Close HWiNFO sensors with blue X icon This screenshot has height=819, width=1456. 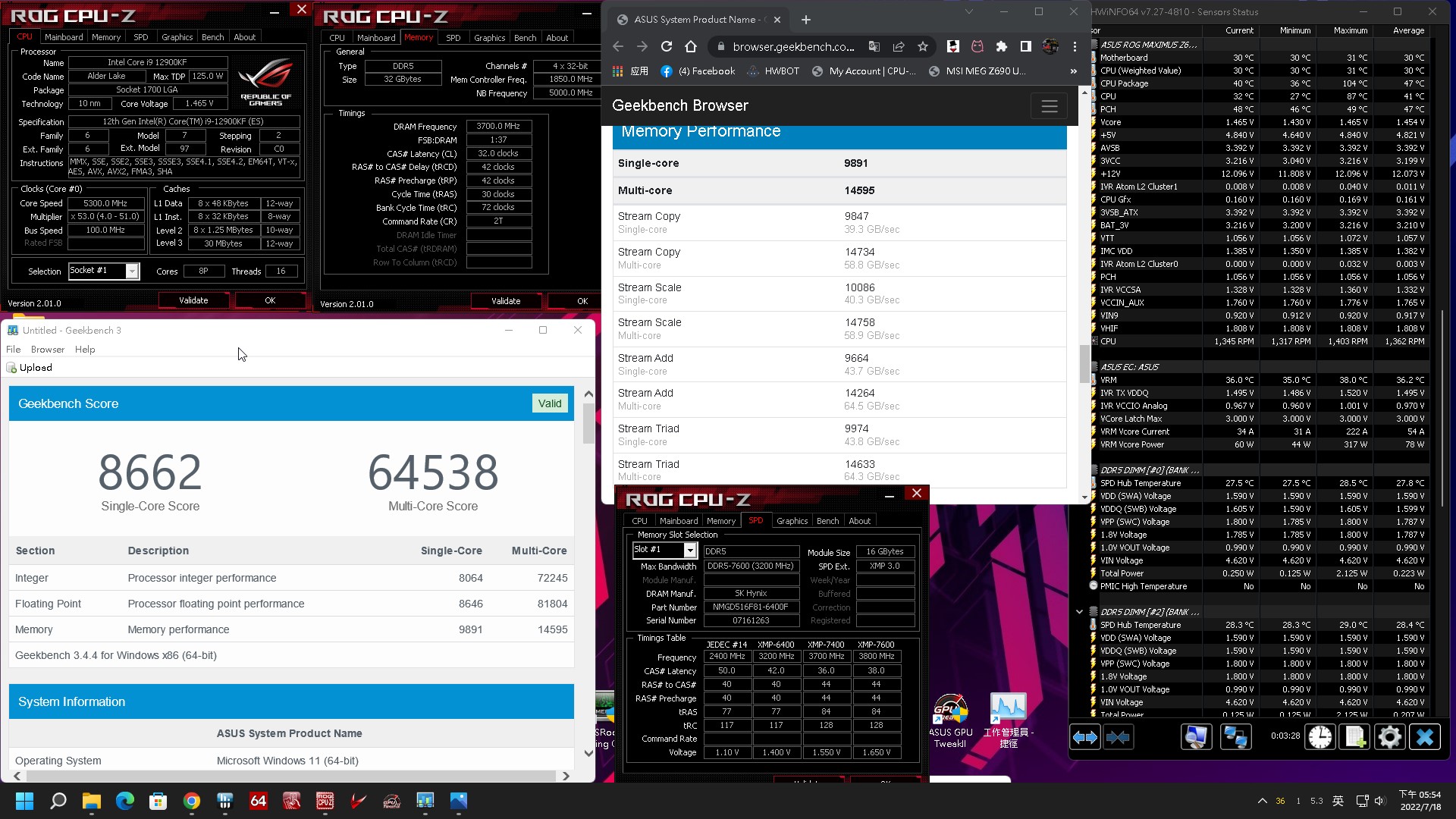1425,737
